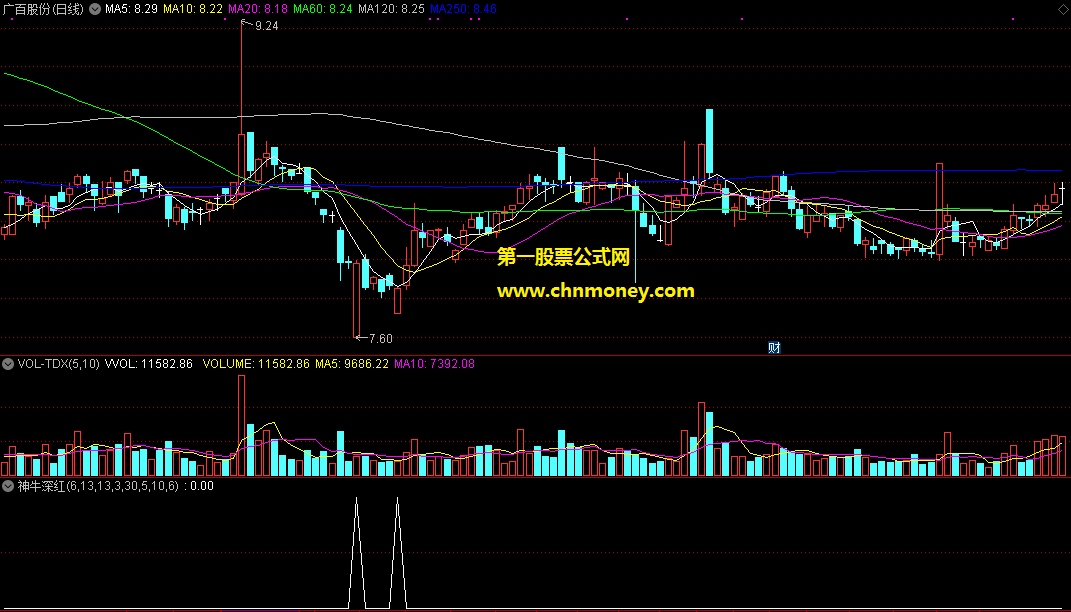Screen dimensions: 1071x612
Task: Expand the VOL-TDX indicator dropdown arrow
Action: (8, 364)
